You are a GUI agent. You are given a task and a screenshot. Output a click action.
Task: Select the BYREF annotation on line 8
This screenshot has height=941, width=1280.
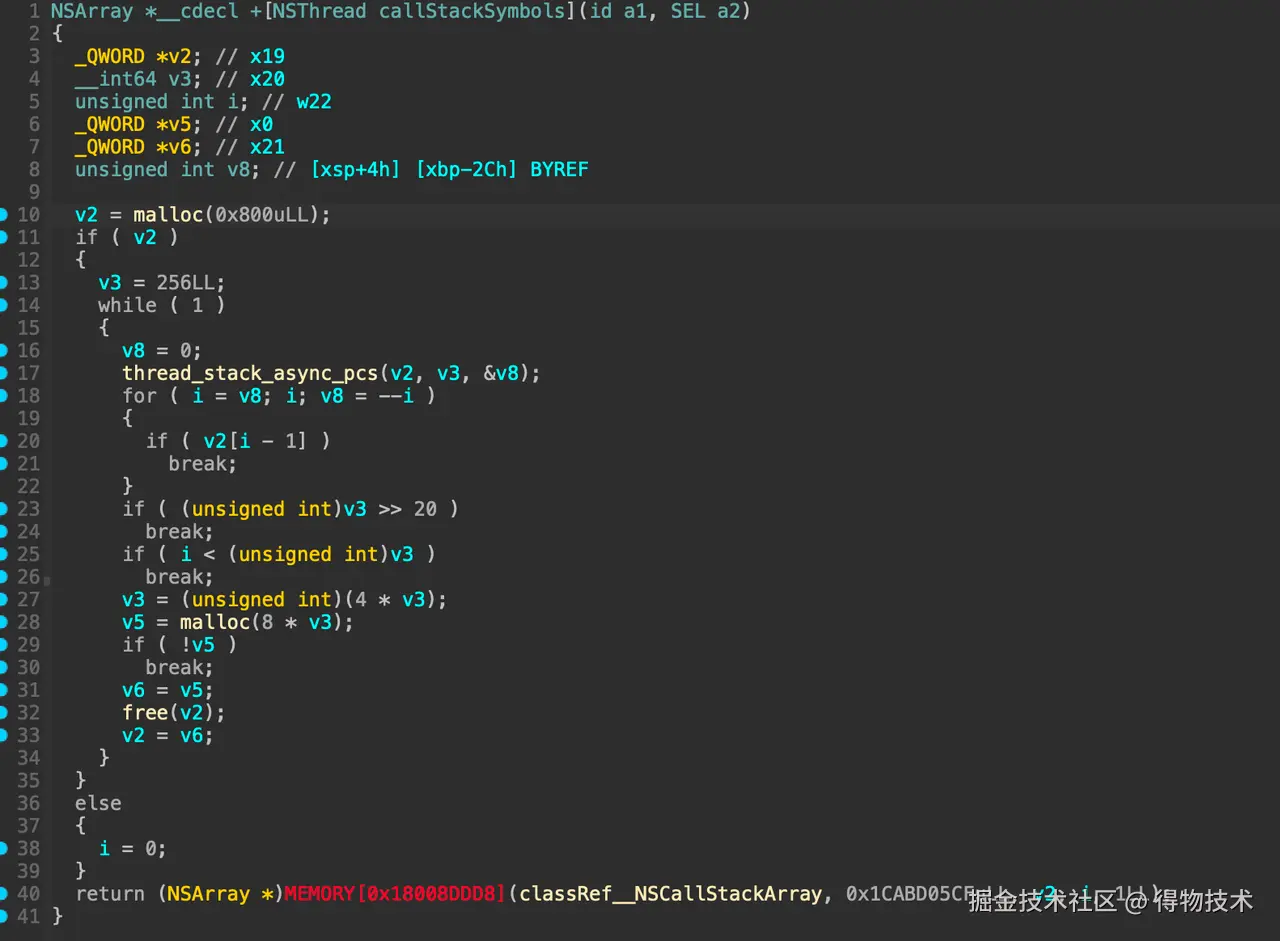(559, 170)
